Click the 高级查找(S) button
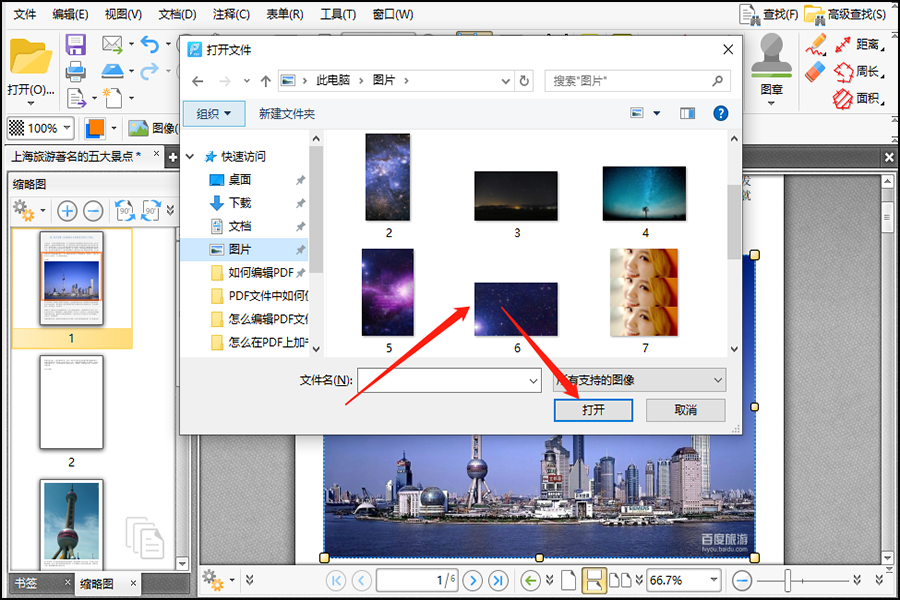 pyautogui.click(x=844, y=14)
